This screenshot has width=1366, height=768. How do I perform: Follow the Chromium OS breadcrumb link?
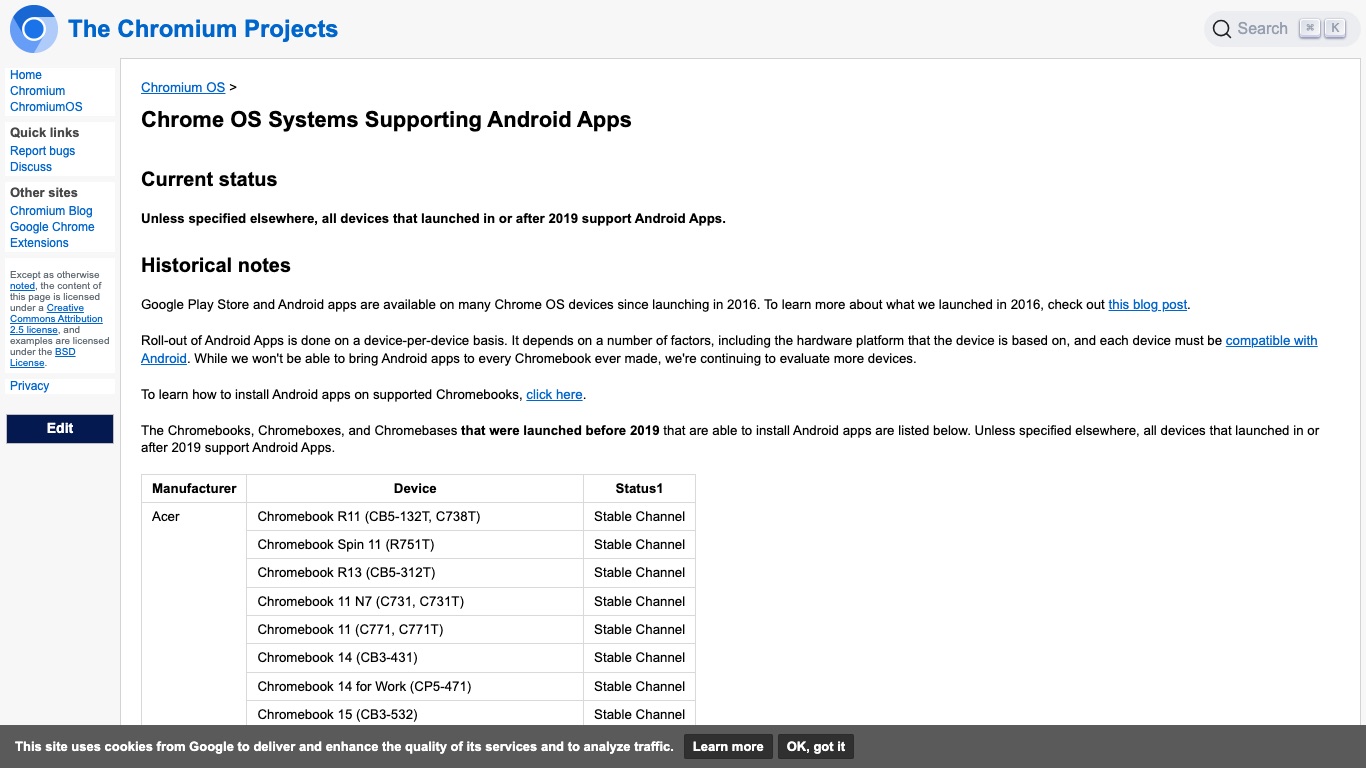point(183,88)
